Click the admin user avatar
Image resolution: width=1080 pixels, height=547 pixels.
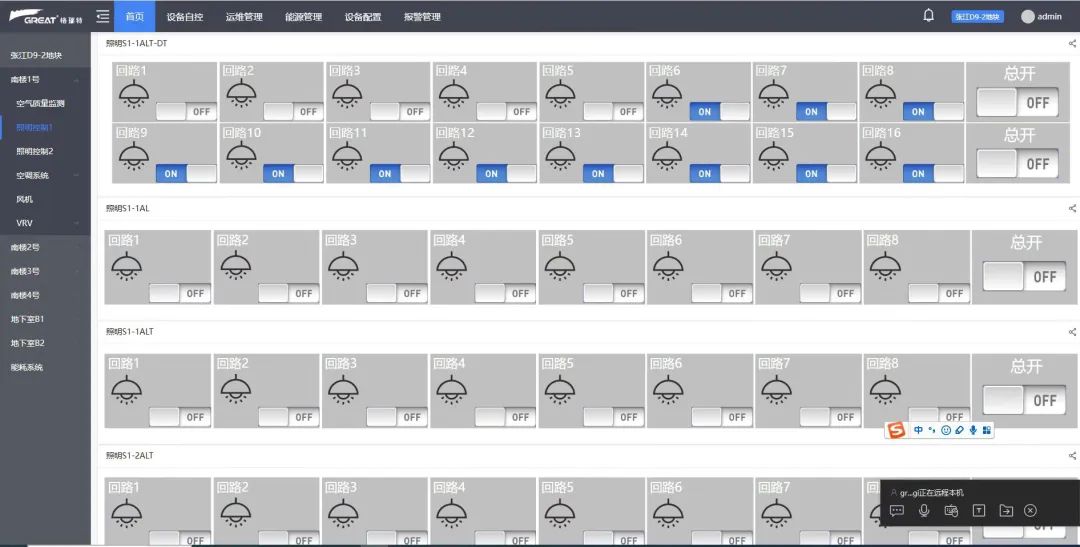(1027, 17)
